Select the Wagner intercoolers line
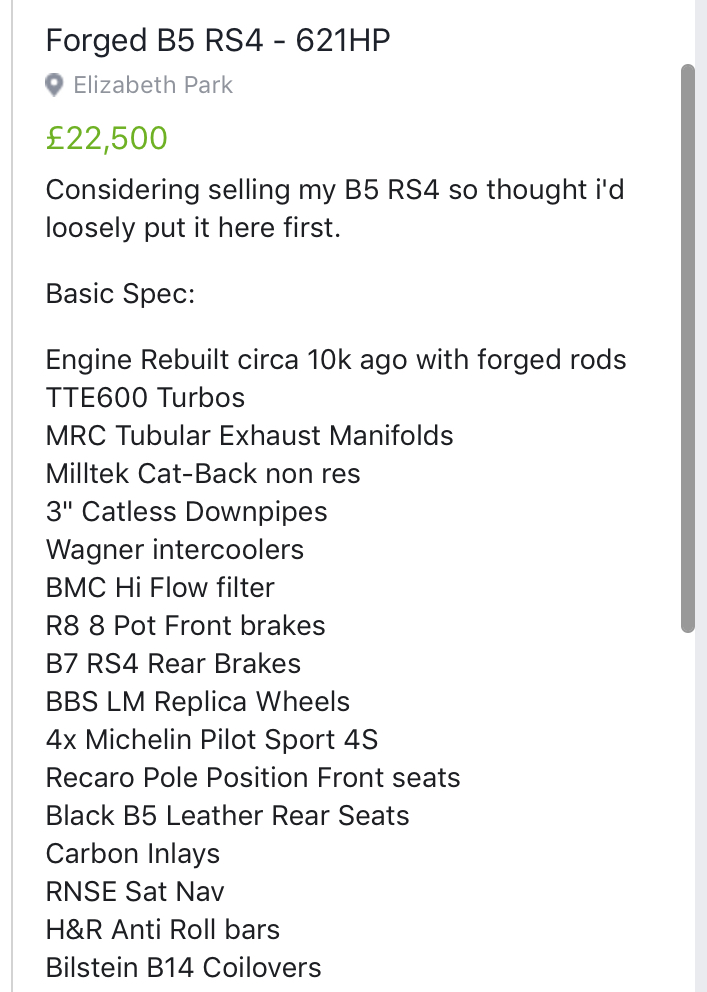This screenshot has height=992, width=707. (x=175, y=550)
